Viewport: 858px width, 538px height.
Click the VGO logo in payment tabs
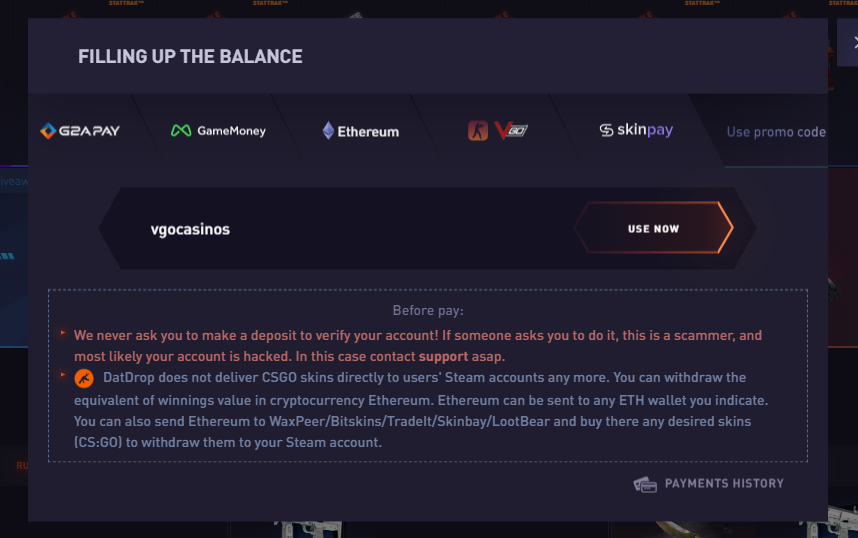click(511, 131)
